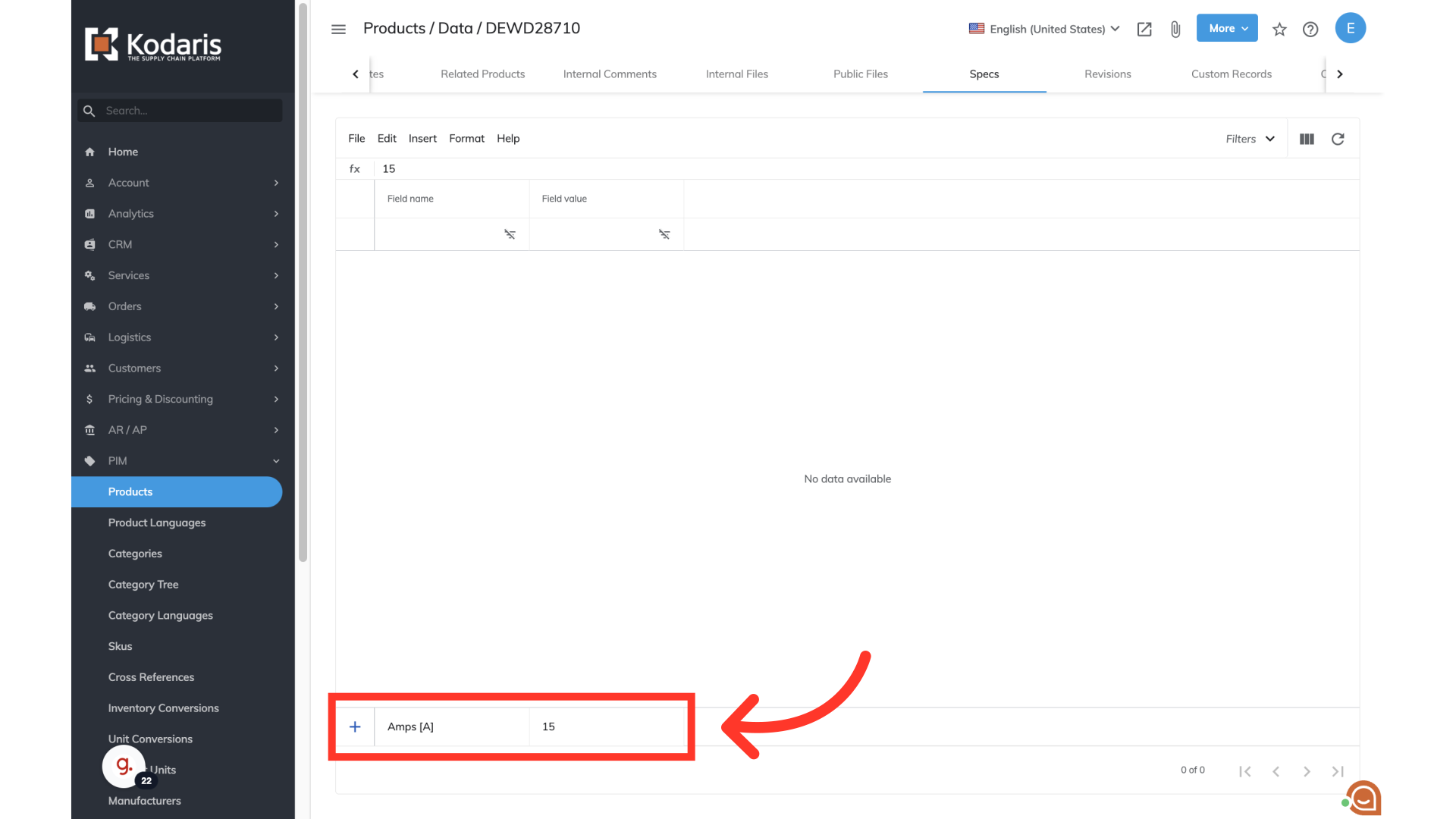Open the chat support widget
Viewport: 1456px width, 819px height.
click(x=1363, y=798)
